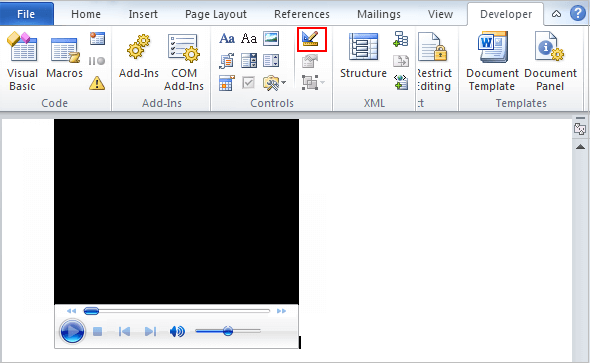590x363 pixels.
Task: Click Restrict Editing button
Action: click(434, 62)
